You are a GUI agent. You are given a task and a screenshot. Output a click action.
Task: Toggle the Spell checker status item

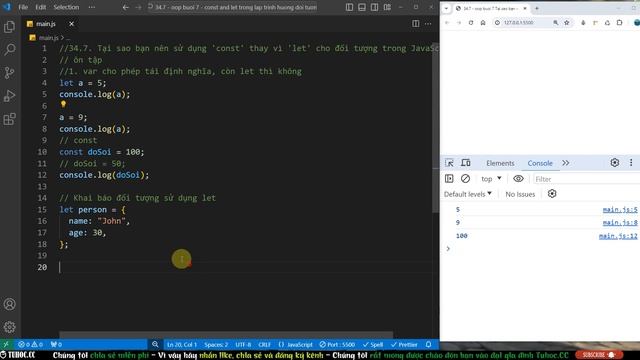click(373, 344)
